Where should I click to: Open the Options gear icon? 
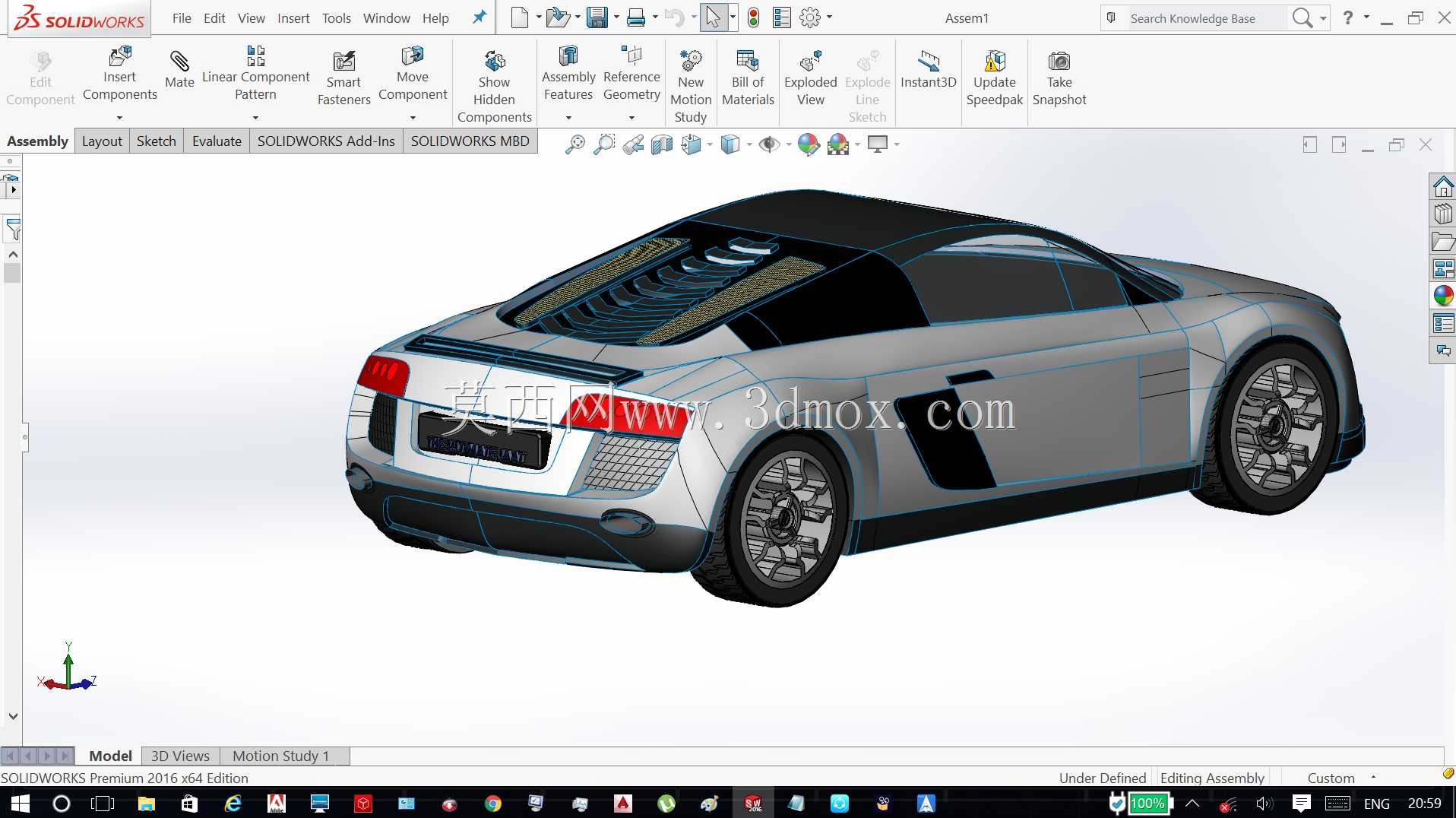tap(810, 17)
